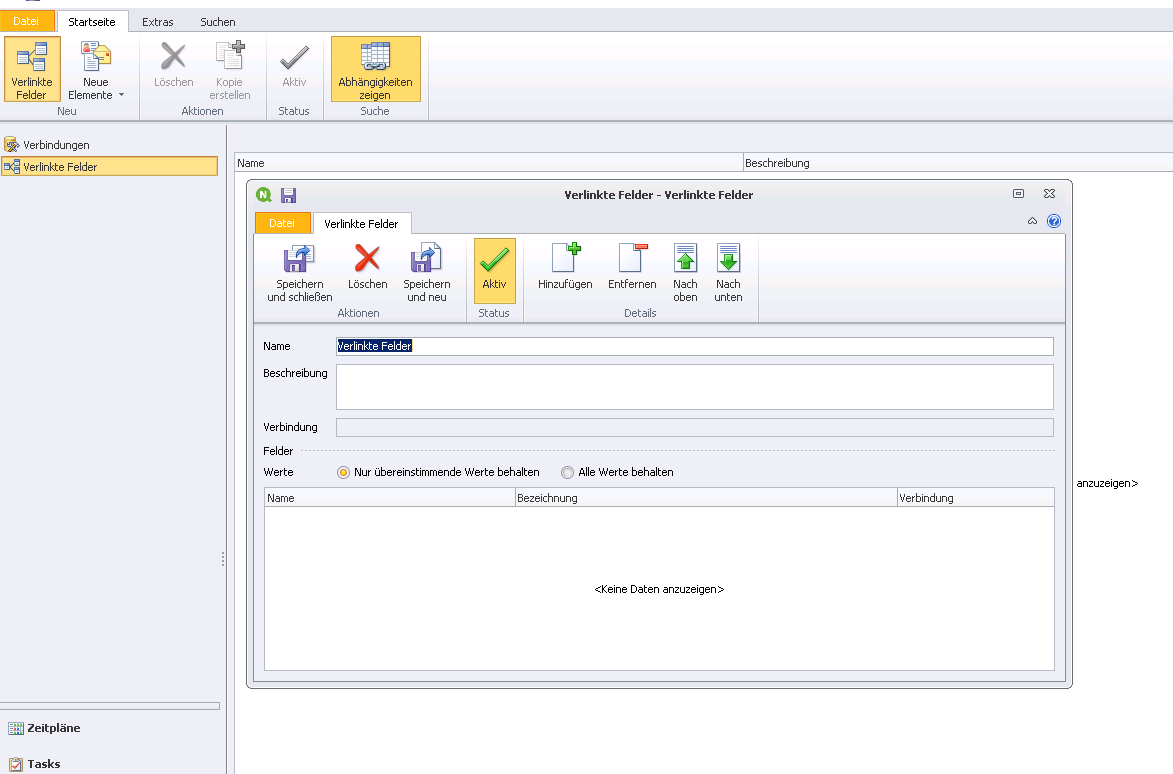Move field down with Nach unten

point(728,260)
